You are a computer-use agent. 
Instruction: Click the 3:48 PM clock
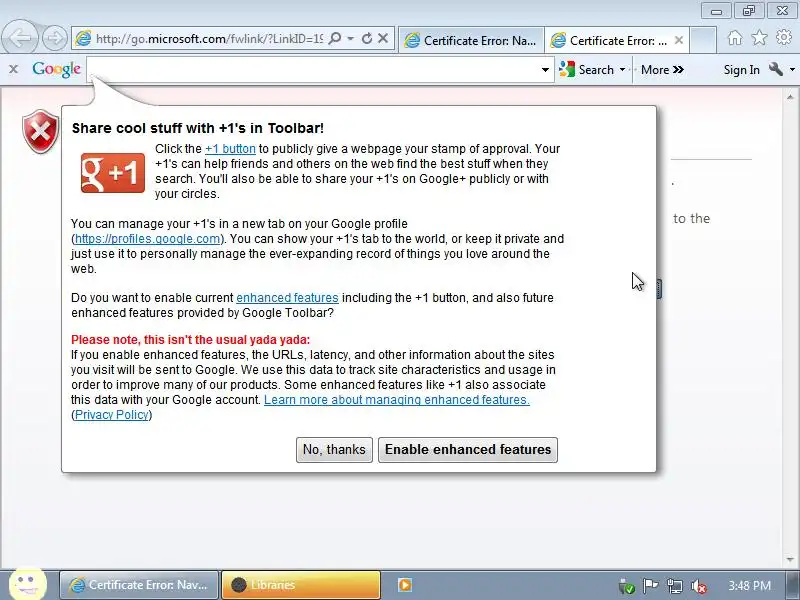click(749, 585)
